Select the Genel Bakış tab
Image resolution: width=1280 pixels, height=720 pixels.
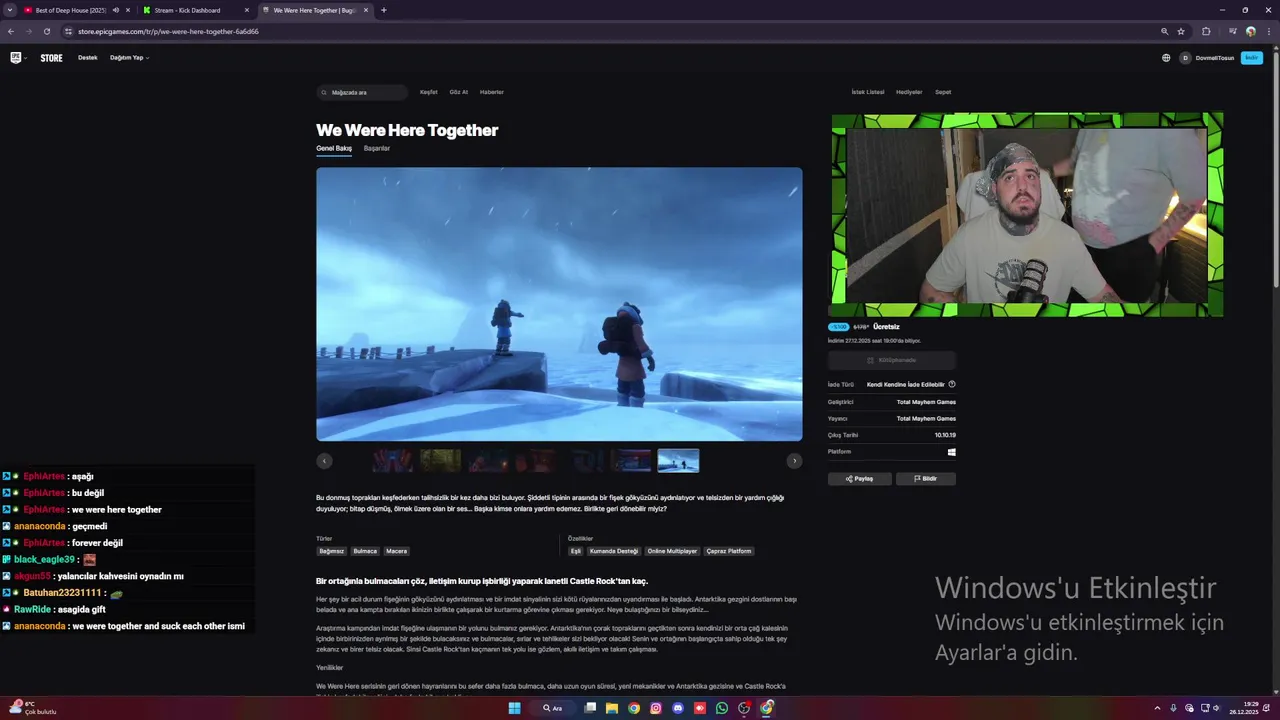point(334,148)
